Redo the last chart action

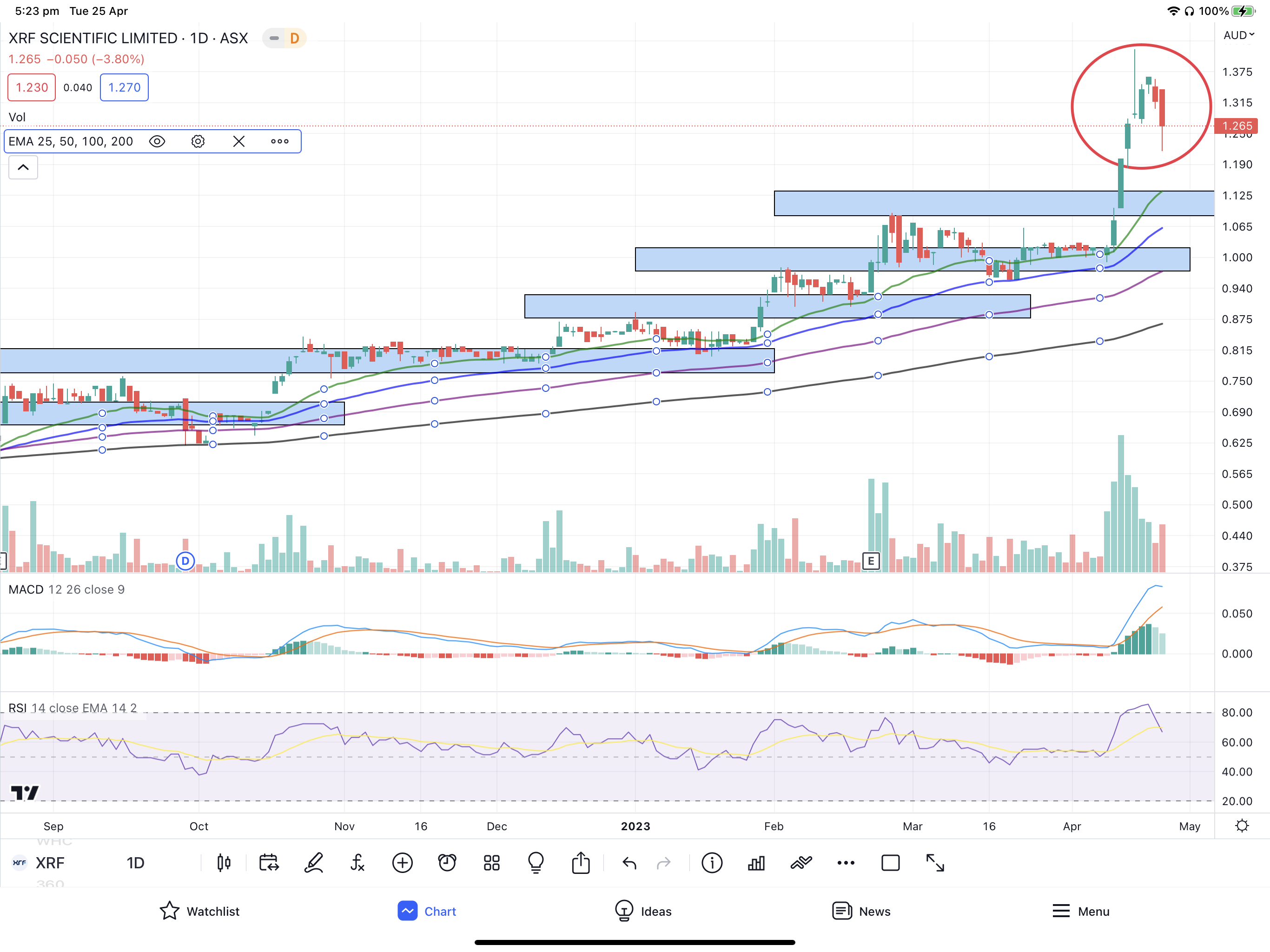coord(664,863)
